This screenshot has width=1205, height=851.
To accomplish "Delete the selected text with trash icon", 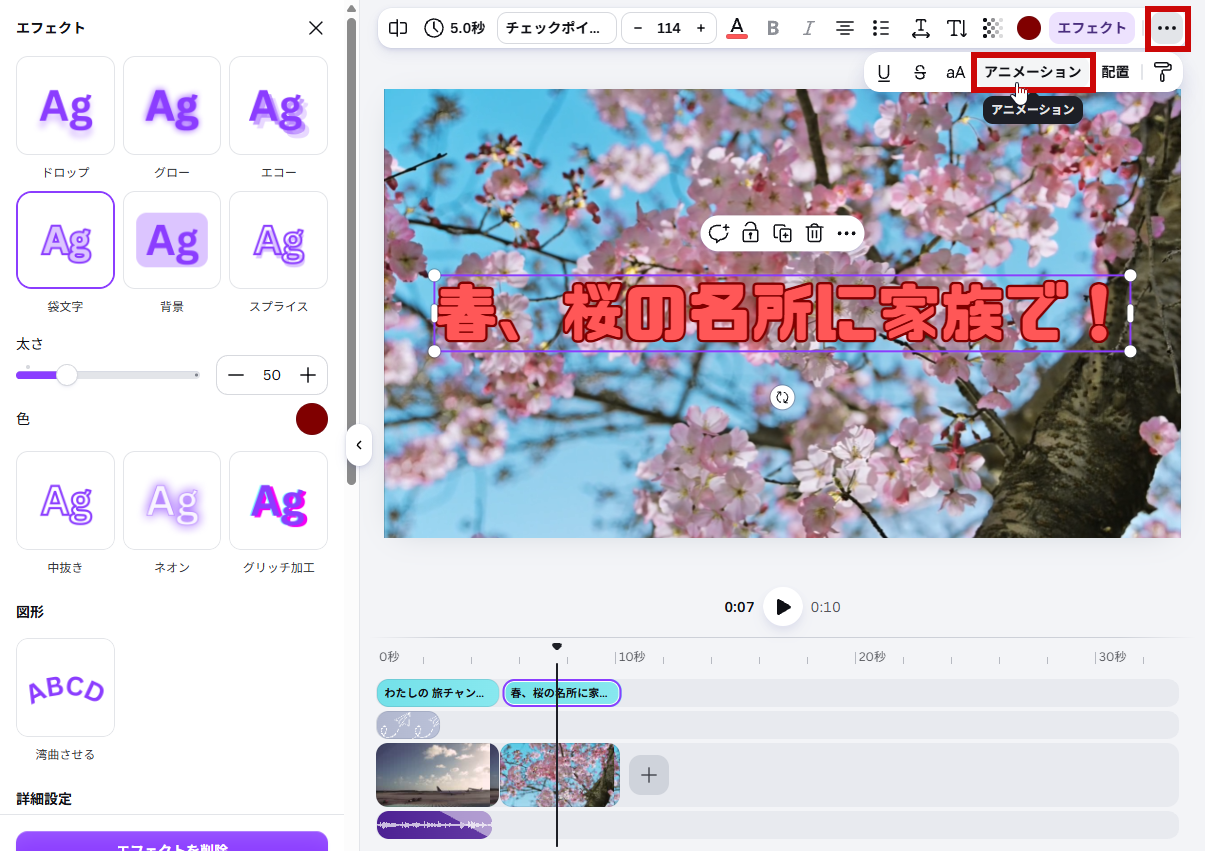I will tap(815, 233).
